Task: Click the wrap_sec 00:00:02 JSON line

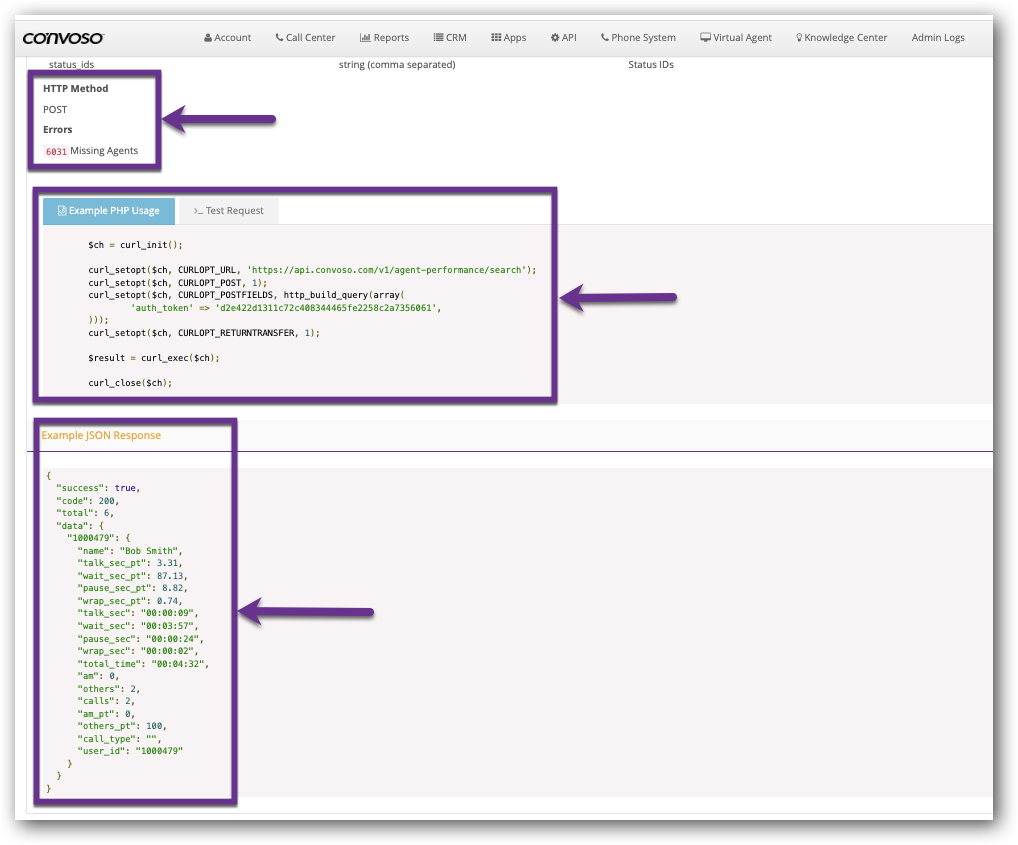Action: click(138, 652)
